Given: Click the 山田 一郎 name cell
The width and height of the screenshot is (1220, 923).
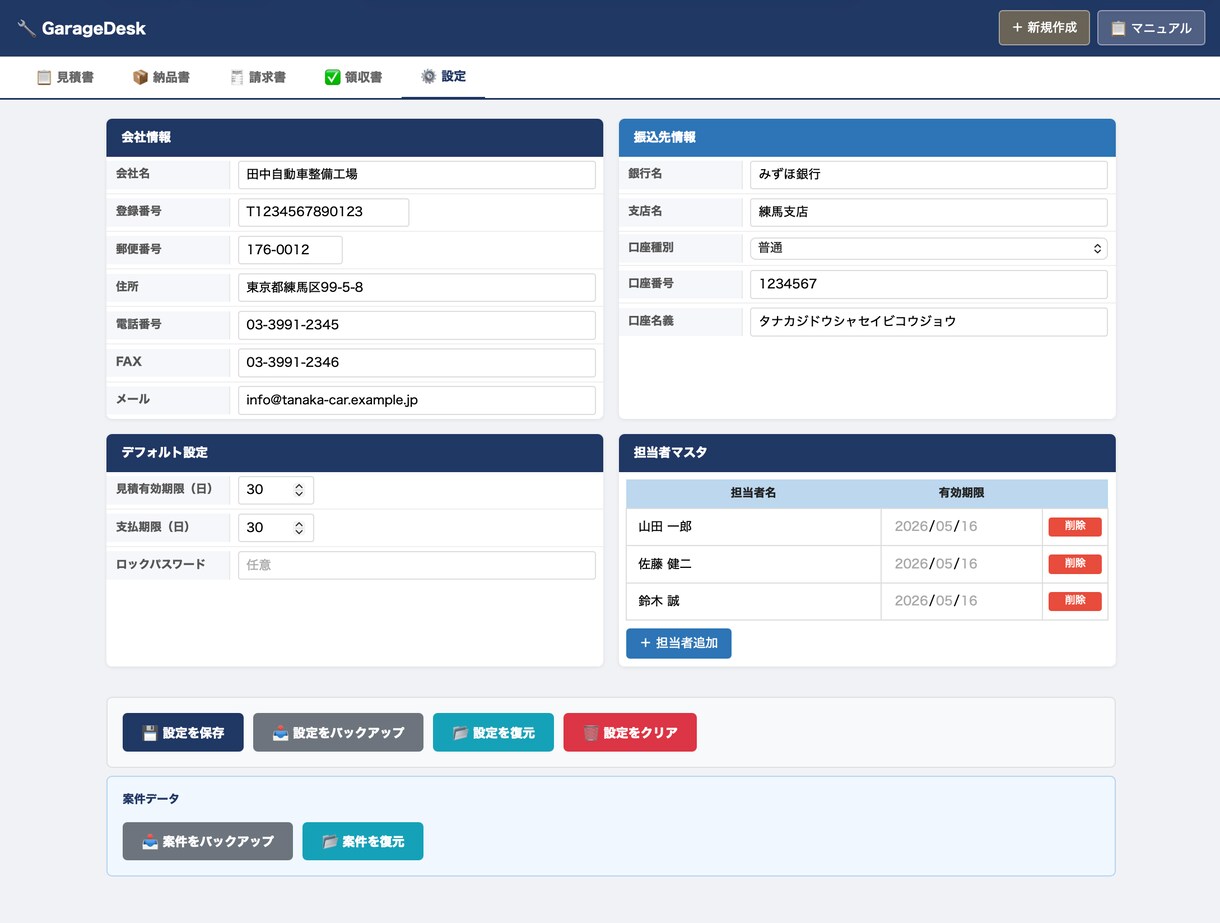Looking at the screenshot, I should click(x=754, y=527).
